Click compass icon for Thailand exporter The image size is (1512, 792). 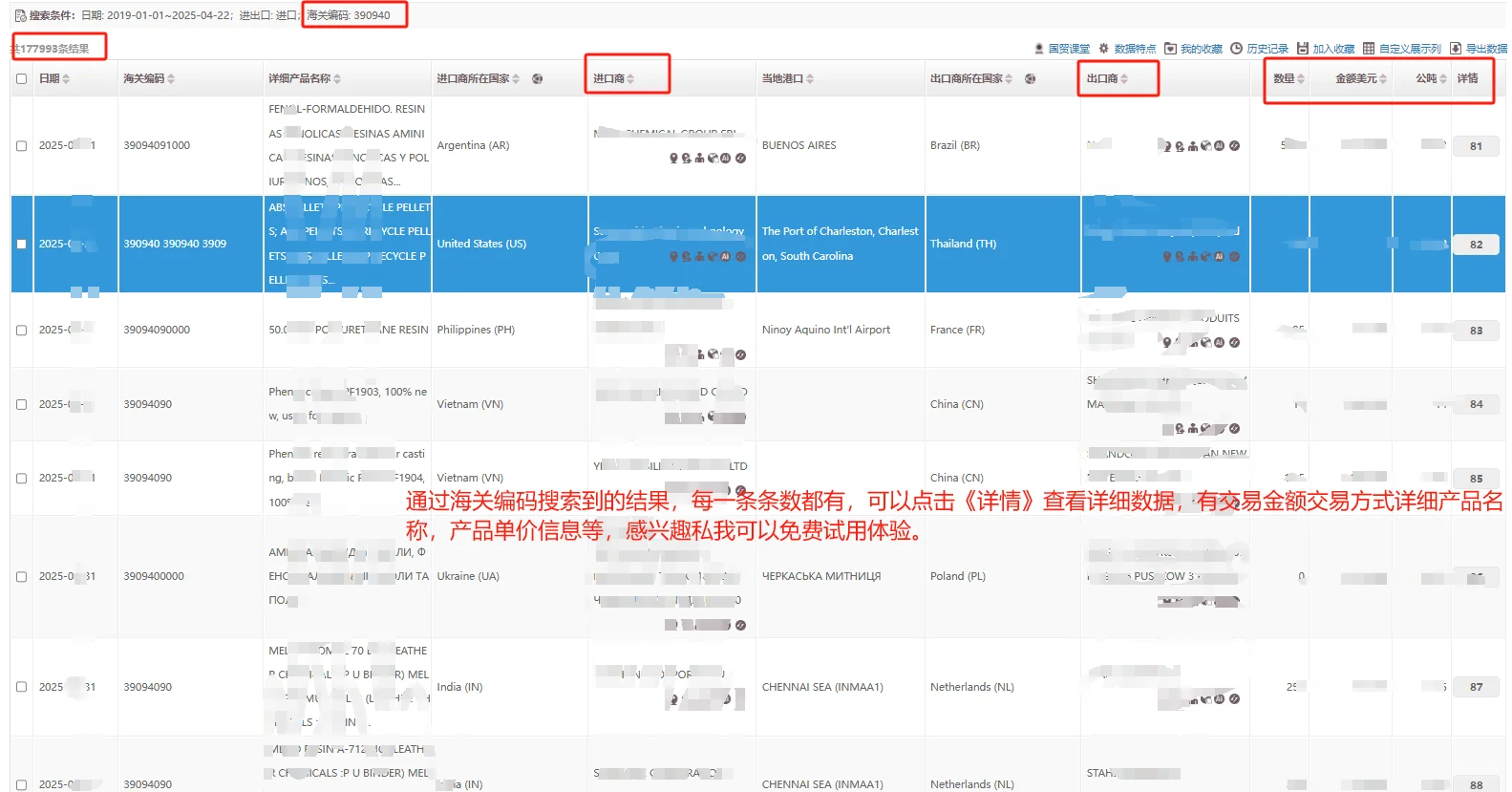[1234, 256]
